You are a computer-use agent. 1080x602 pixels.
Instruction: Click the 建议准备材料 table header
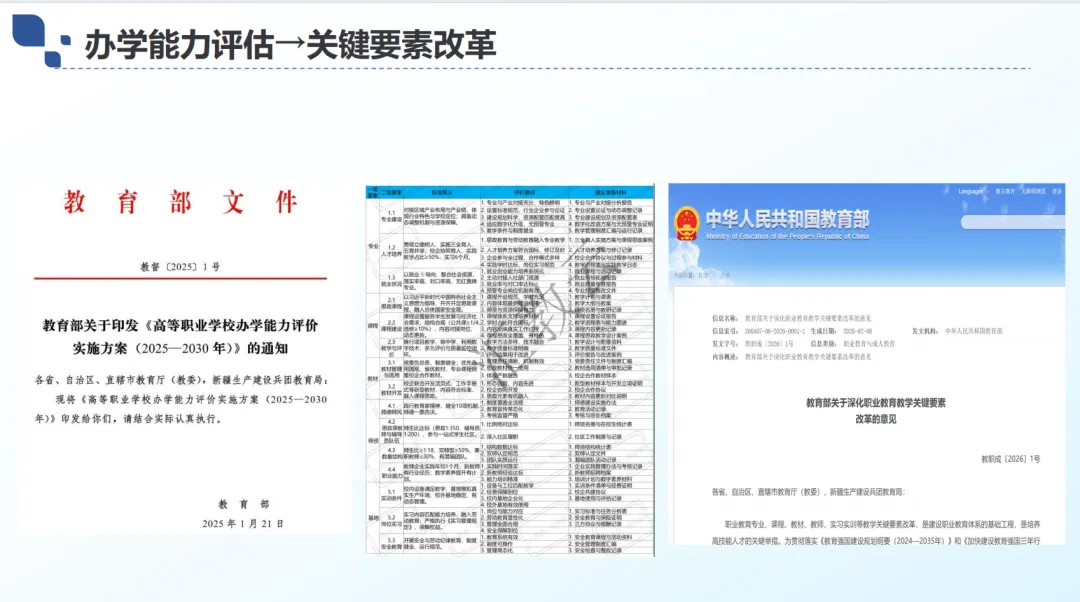[611, 192]
